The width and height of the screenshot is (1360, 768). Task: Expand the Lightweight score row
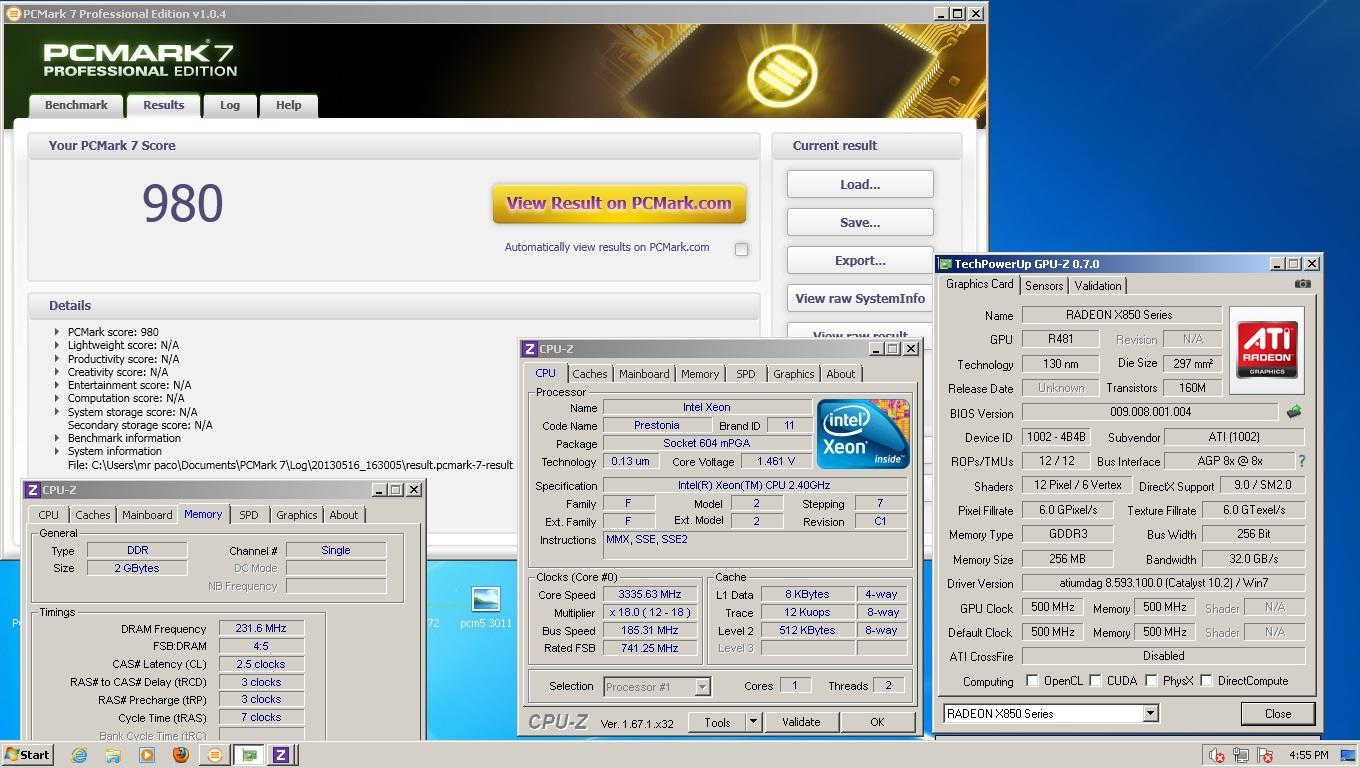(x=57, y=345)
